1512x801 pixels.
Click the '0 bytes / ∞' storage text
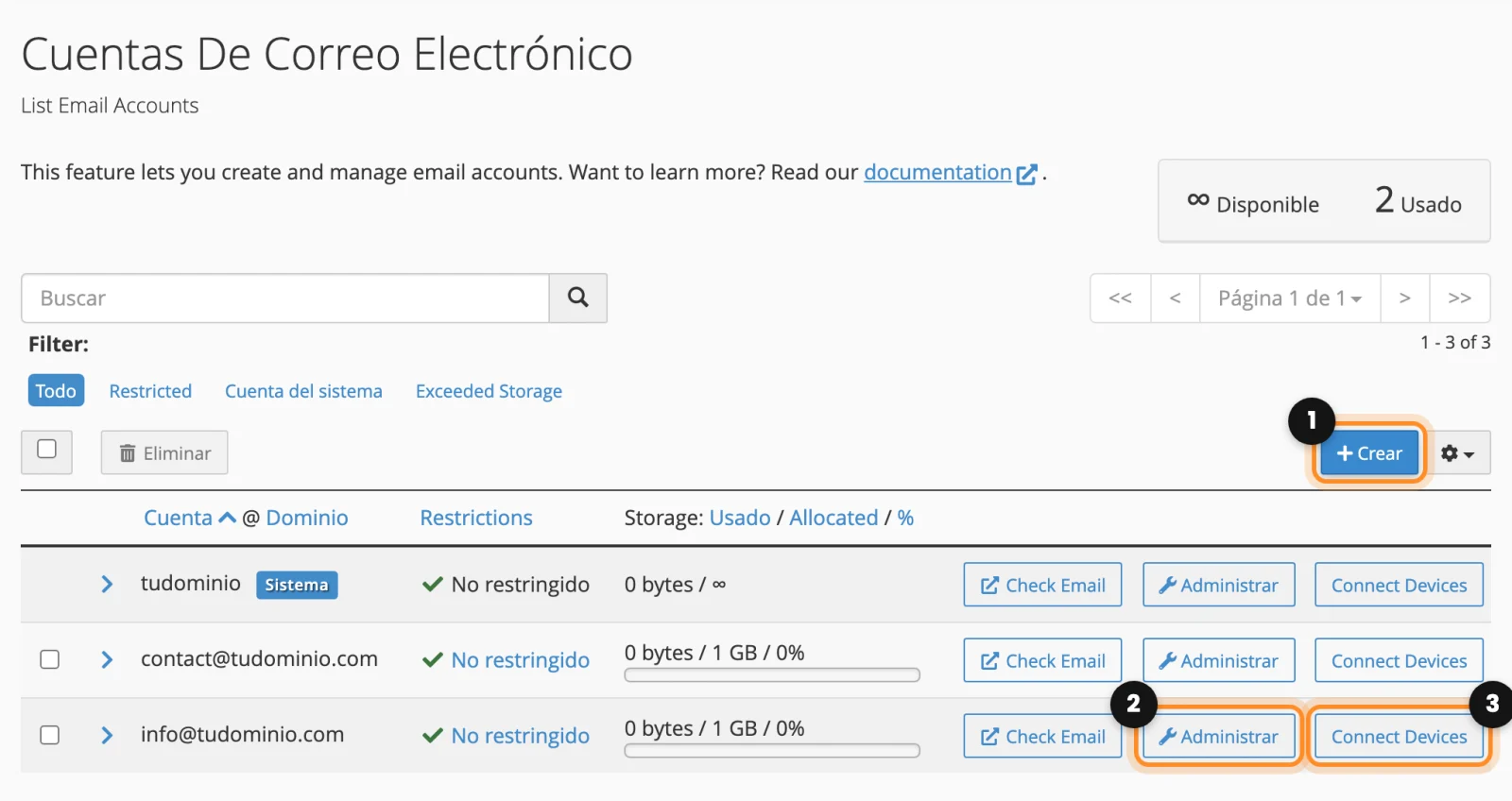[675, 585]
